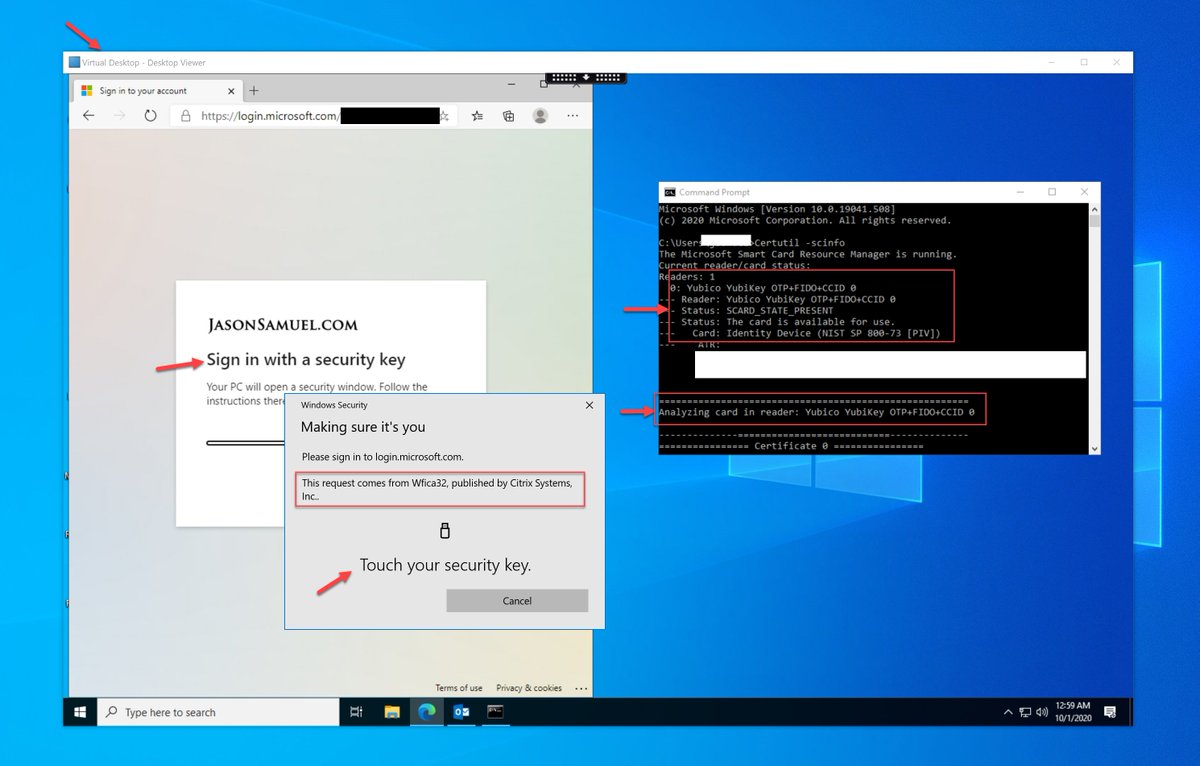Open Edge settings via ellipsis menu
Image resolution: width=1200 pixels, height=766 pixels.
[572, 115]
